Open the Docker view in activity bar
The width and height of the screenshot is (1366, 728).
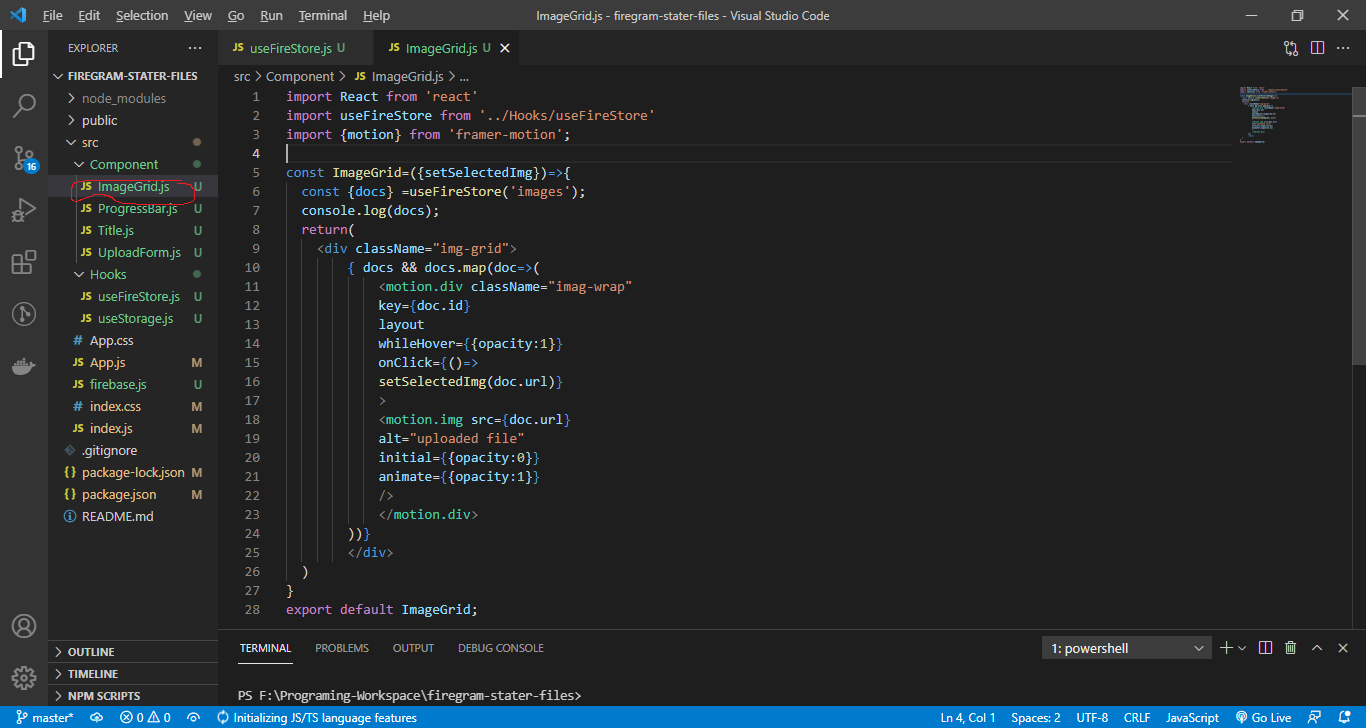tap(24, 366)
